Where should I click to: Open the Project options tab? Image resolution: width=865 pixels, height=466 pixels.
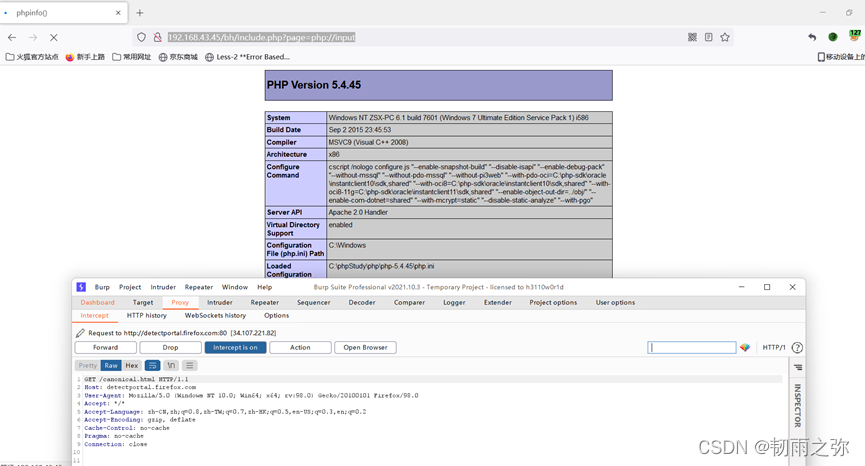click(553, 302)
